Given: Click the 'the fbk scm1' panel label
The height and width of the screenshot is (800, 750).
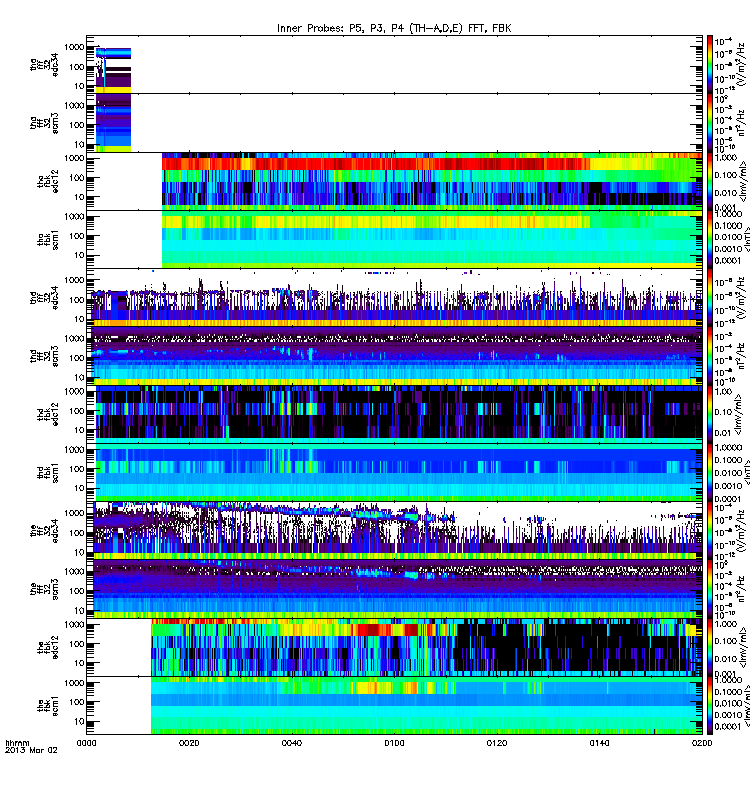Looking at the screenshot, I should 48,706.
